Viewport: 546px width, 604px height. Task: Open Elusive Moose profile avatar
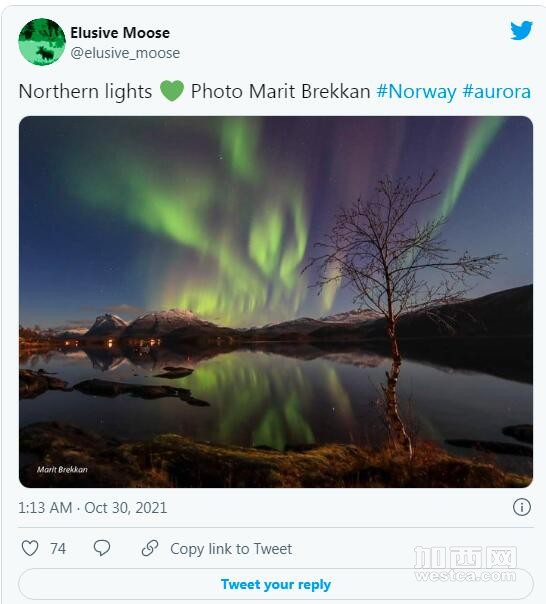point(42,42)
